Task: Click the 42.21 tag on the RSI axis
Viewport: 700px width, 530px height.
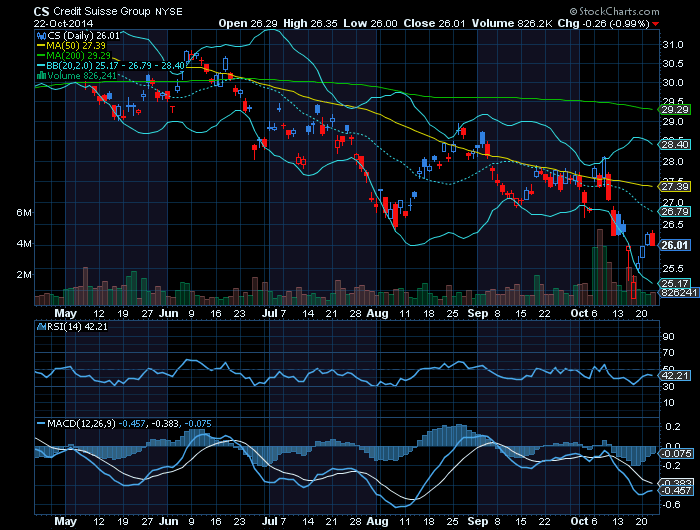Action: point(675,376)
